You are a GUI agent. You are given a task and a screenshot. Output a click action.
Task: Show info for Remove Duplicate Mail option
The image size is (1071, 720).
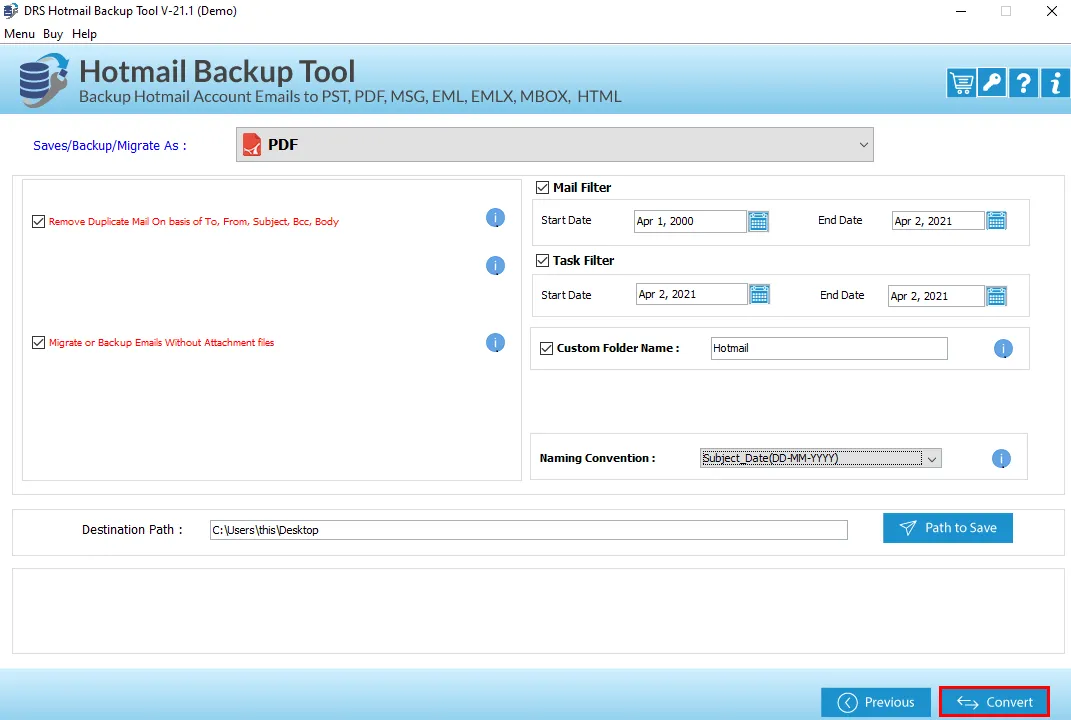click(x=495, y=218)
